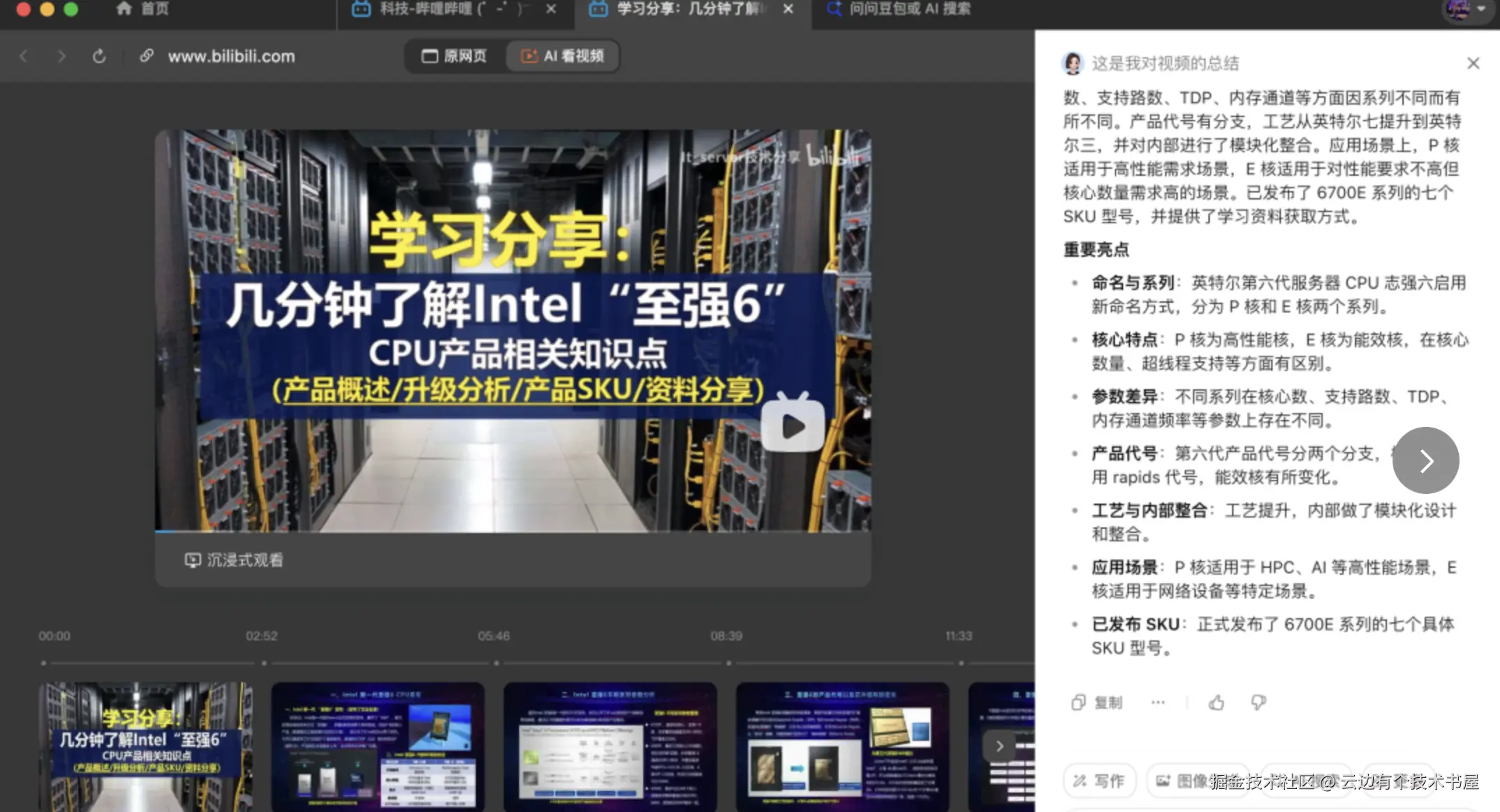
Task: Play the video with play button
Action: (793, 426)
